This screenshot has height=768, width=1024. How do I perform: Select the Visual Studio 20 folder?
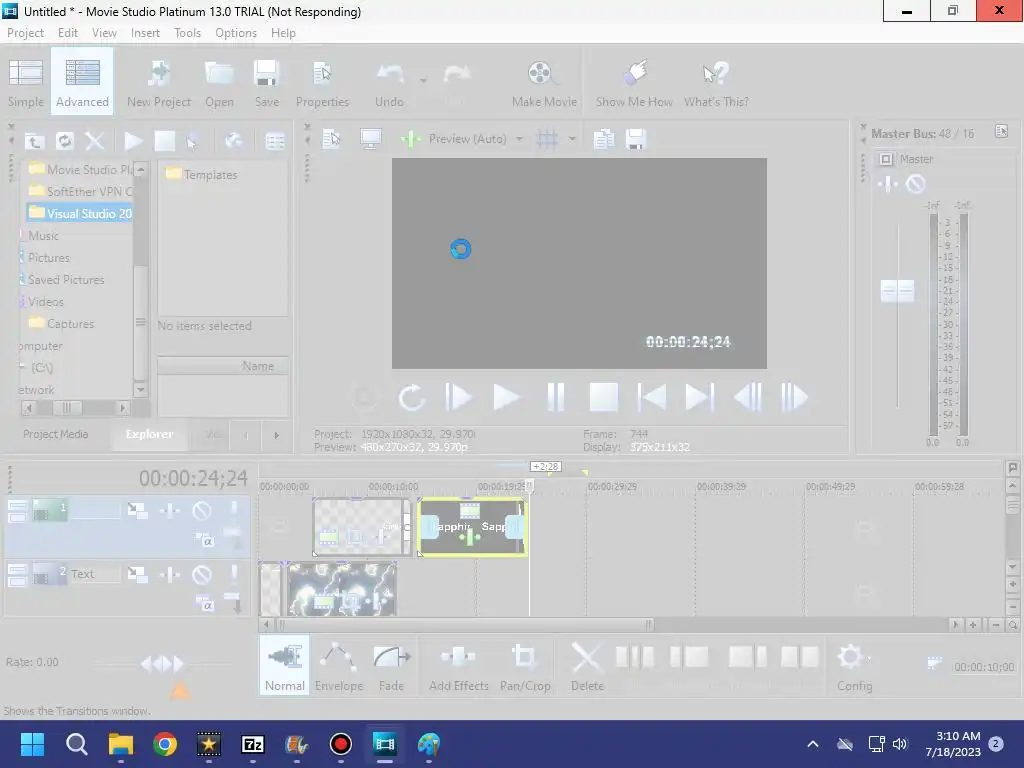(80, 214)
